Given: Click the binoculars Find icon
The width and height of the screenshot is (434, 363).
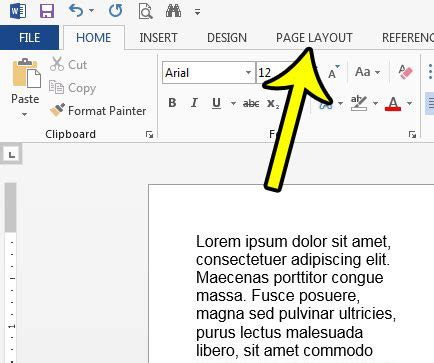Looking at the screenshot, I should [174, 11].
